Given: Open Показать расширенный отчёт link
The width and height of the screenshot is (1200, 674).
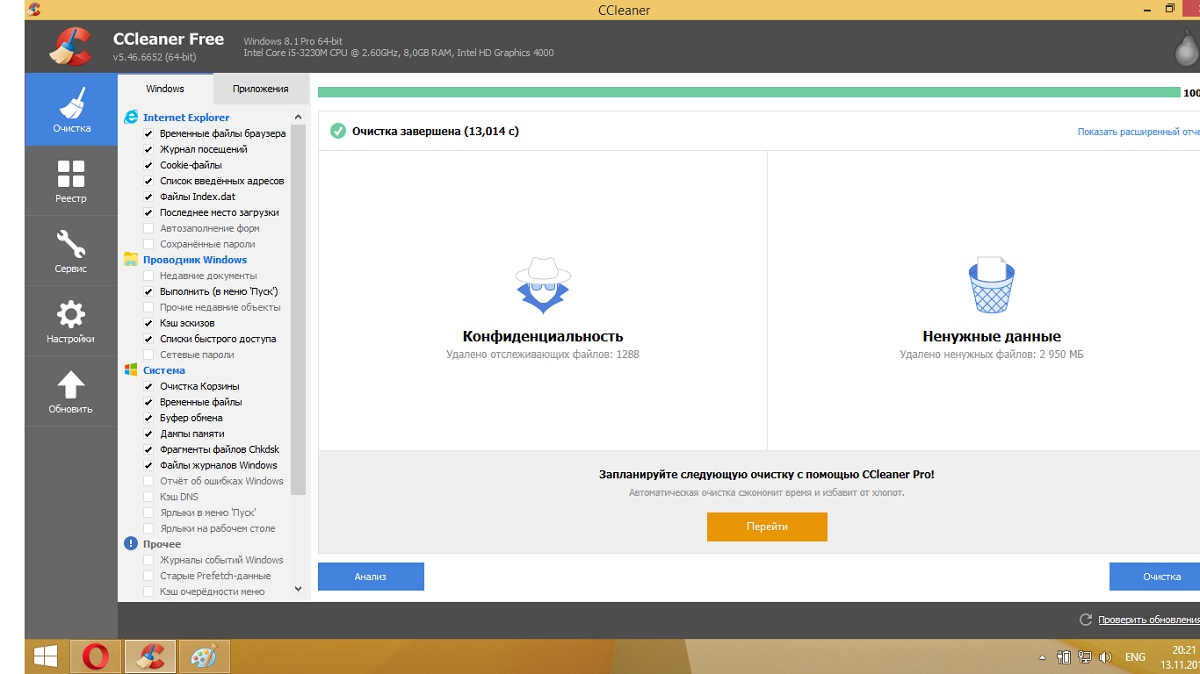Looking at the screenshot, I should pos(1138,132).
